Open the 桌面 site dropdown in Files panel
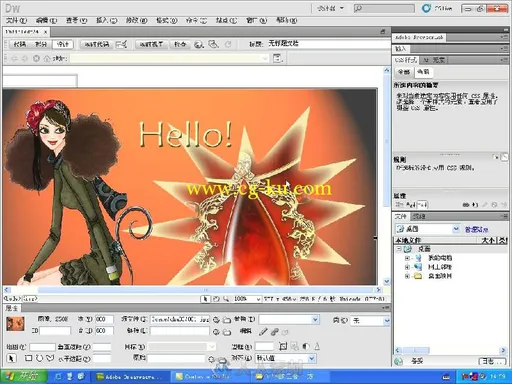 [428, 229]
